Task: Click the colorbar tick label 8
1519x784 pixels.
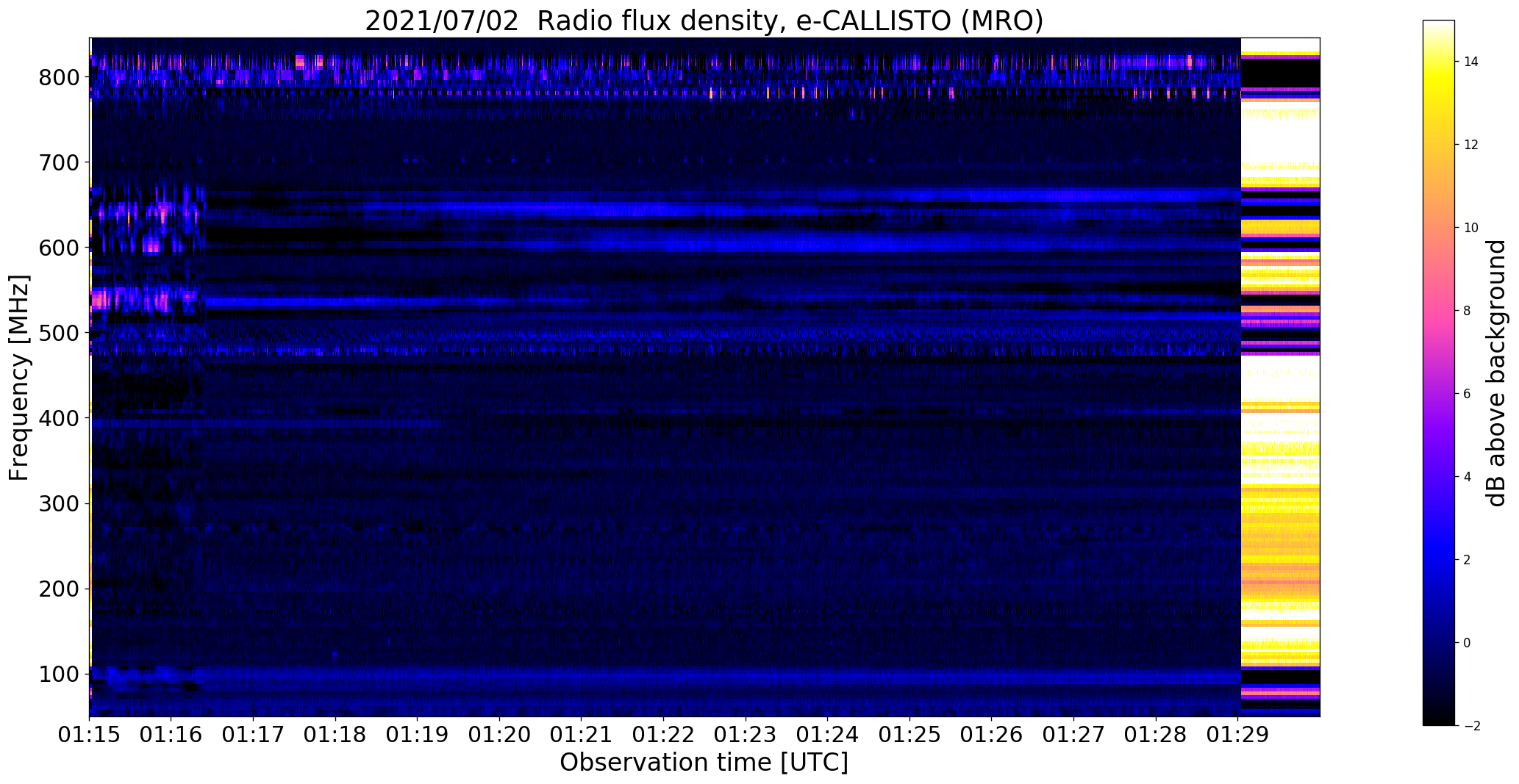Action: 1467,311
